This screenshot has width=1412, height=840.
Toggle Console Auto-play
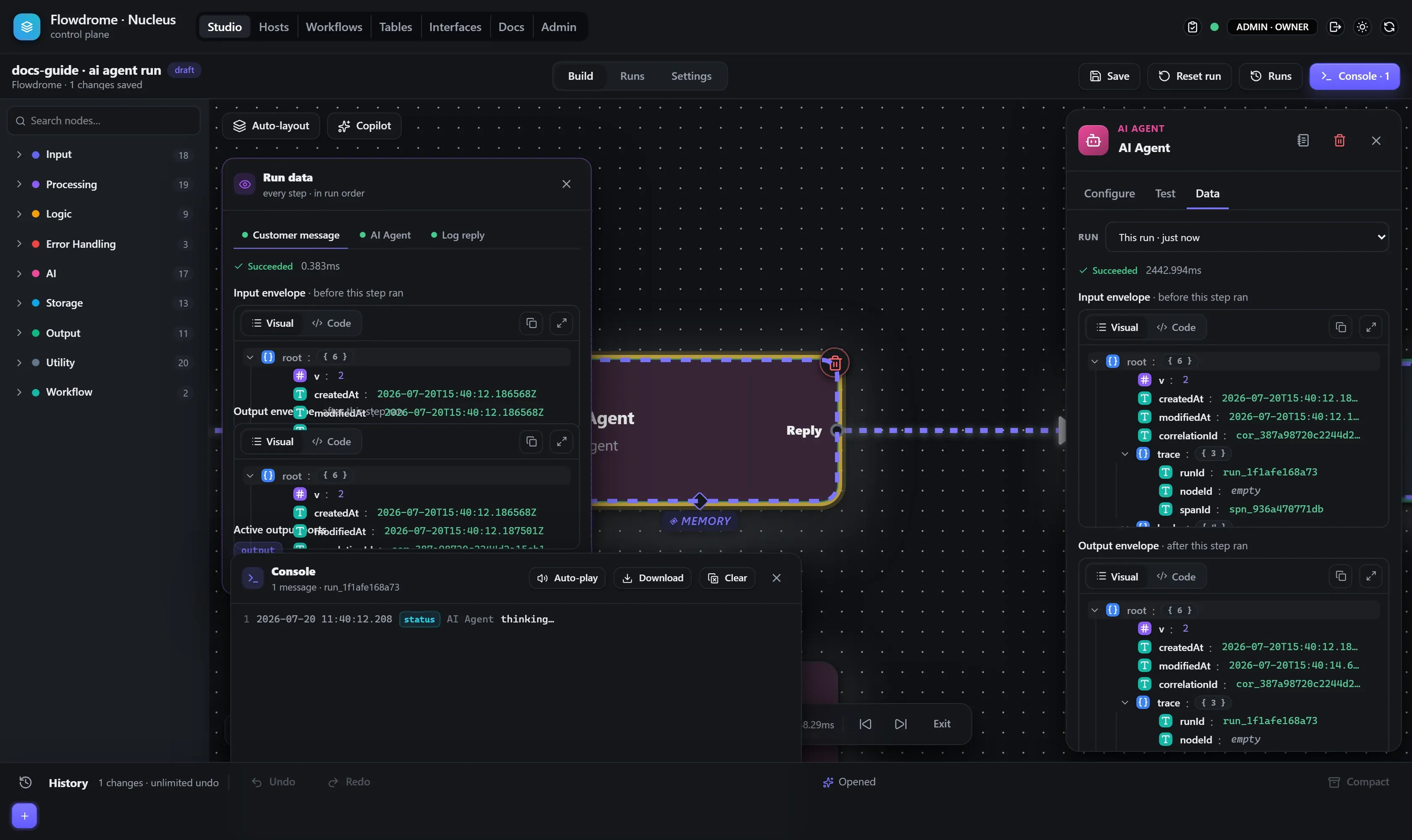click(x=567, y=578)
